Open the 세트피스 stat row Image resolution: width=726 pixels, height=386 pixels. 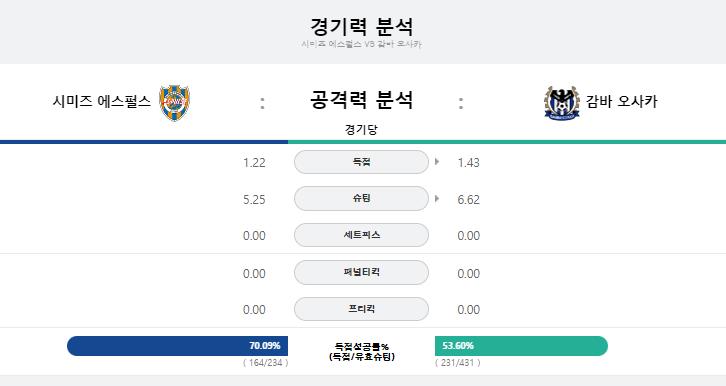[361, 235]
